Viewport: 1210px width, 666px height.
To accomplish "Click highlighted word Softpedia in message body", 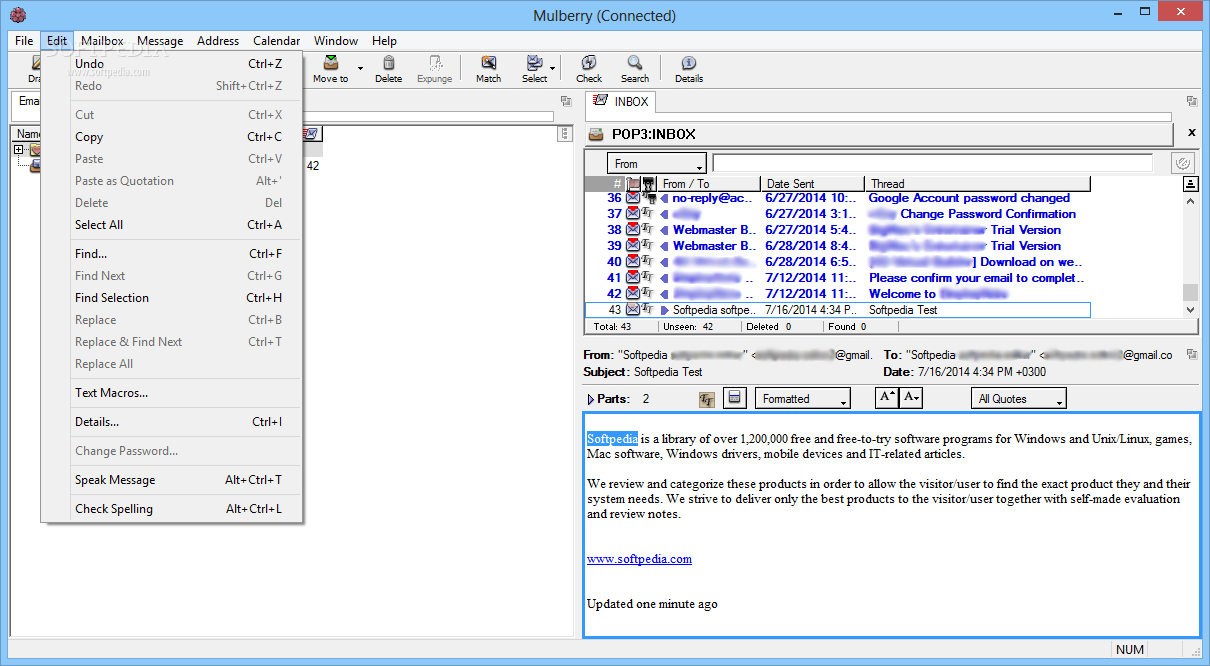I will [x=612, y=439].
